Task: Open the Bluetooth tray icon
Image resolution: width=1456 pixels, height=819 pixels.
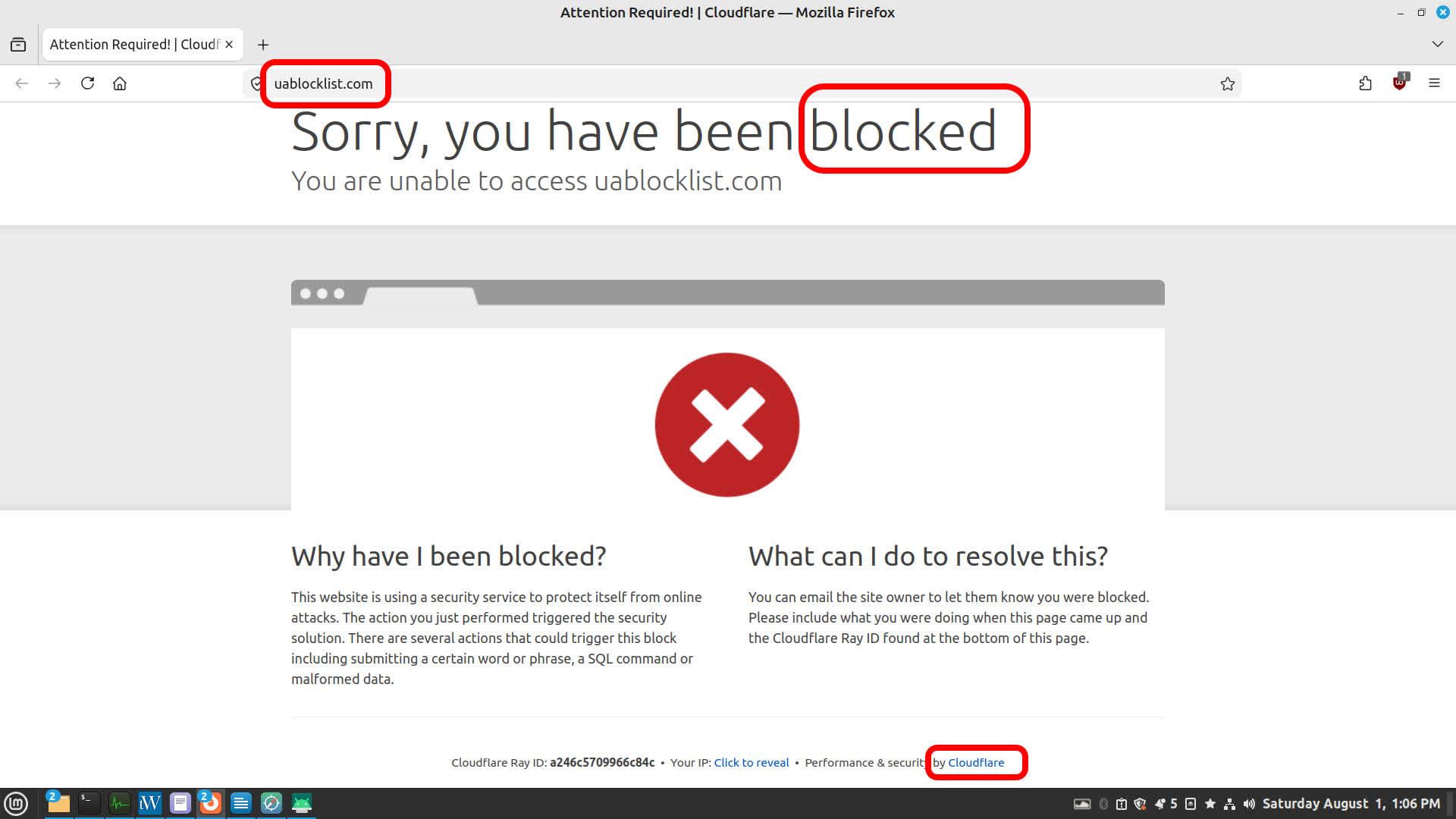Action: coord(1103,804)
